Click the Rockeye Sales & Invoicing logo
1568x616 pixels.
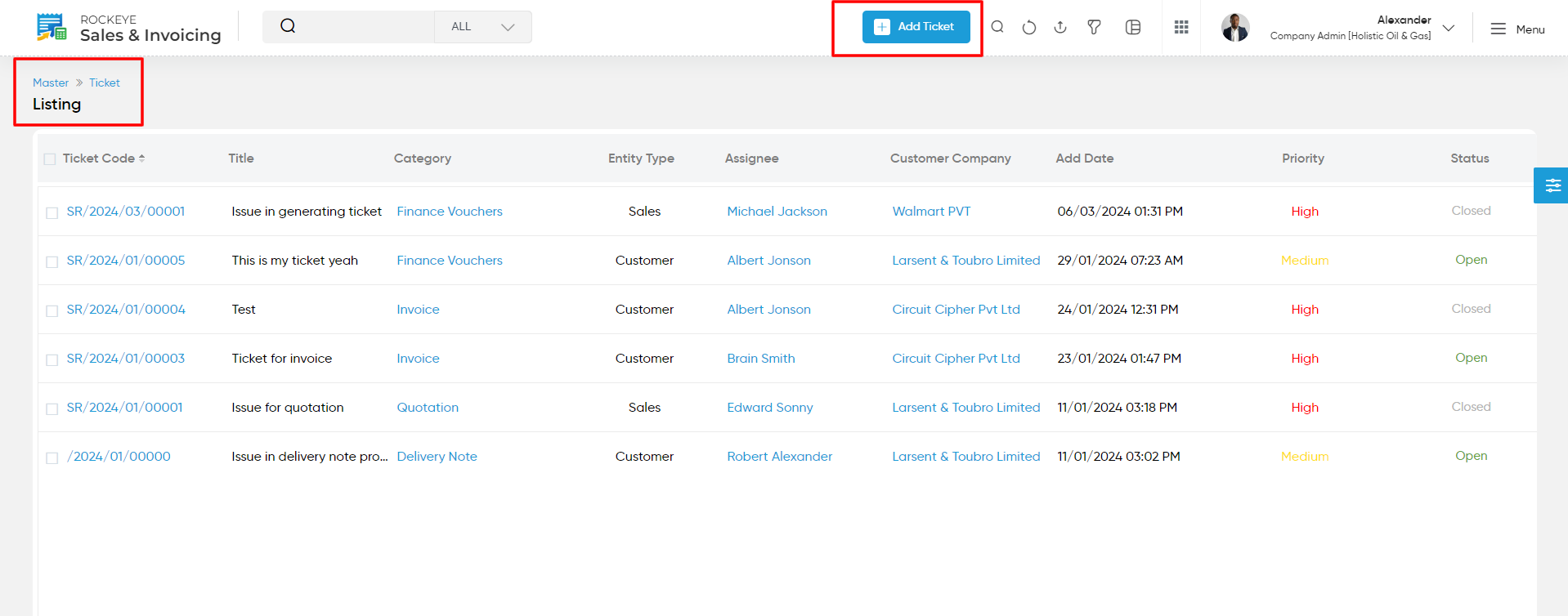(129, 28)
